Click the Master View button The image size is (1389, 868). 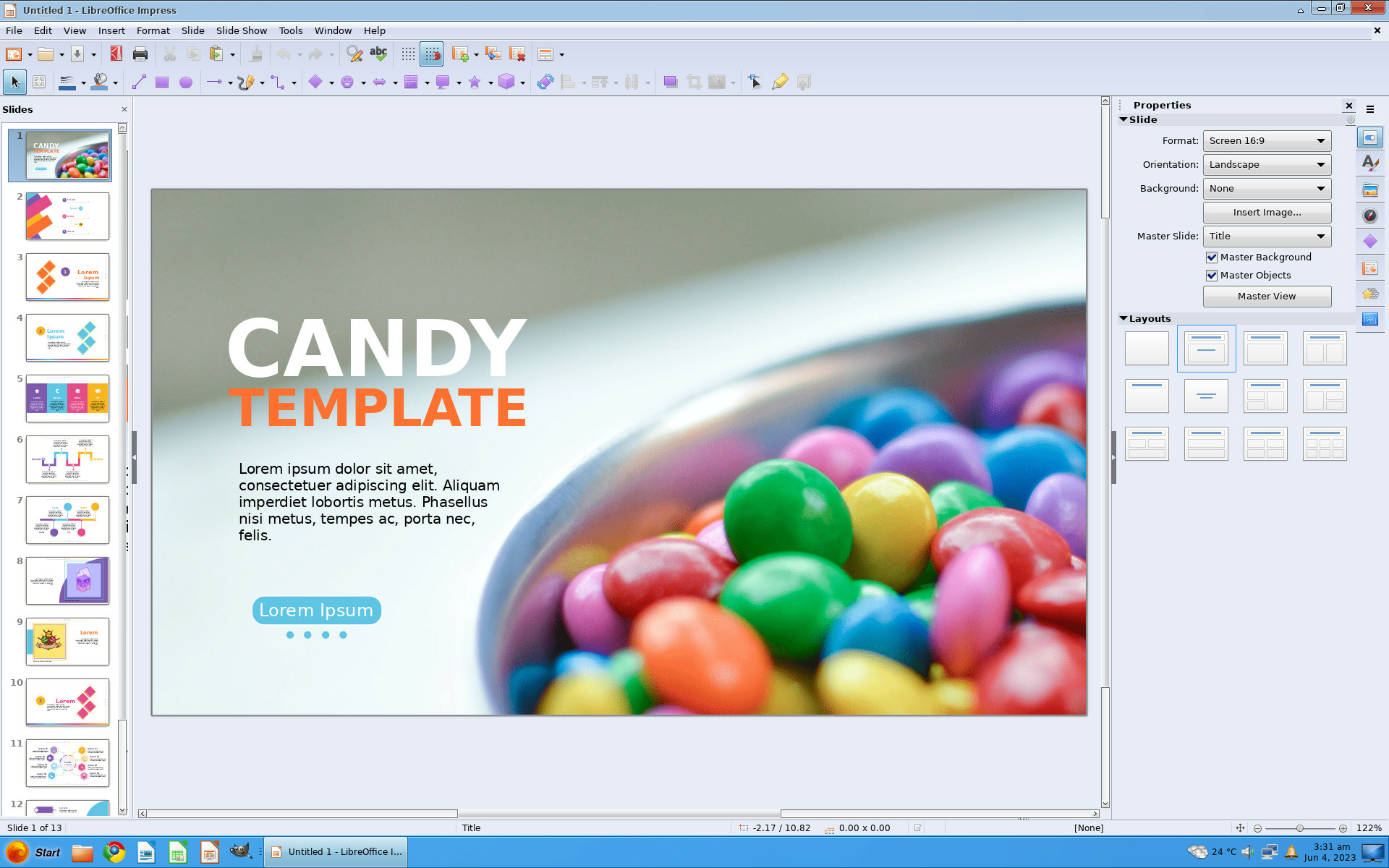[x=1267, y=297]
